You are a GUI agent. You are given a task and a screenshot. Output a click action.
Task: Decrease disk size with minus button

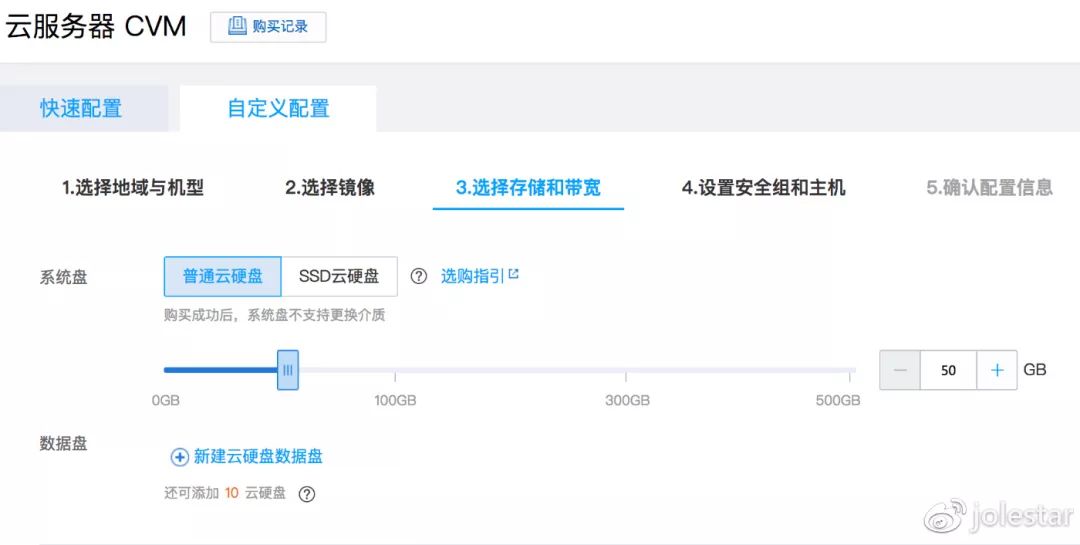[x=900, y=370]
